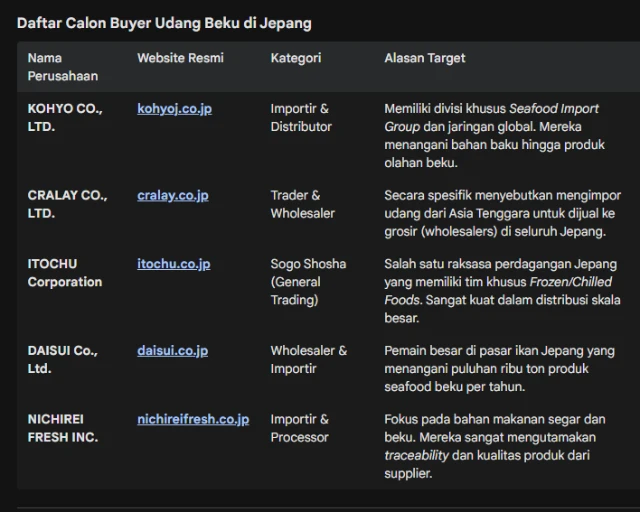The width and height of the screenshot is (640, 512).
Task: Click the CRALAY CO., LTD. name cell
Action: click(66, 204)
